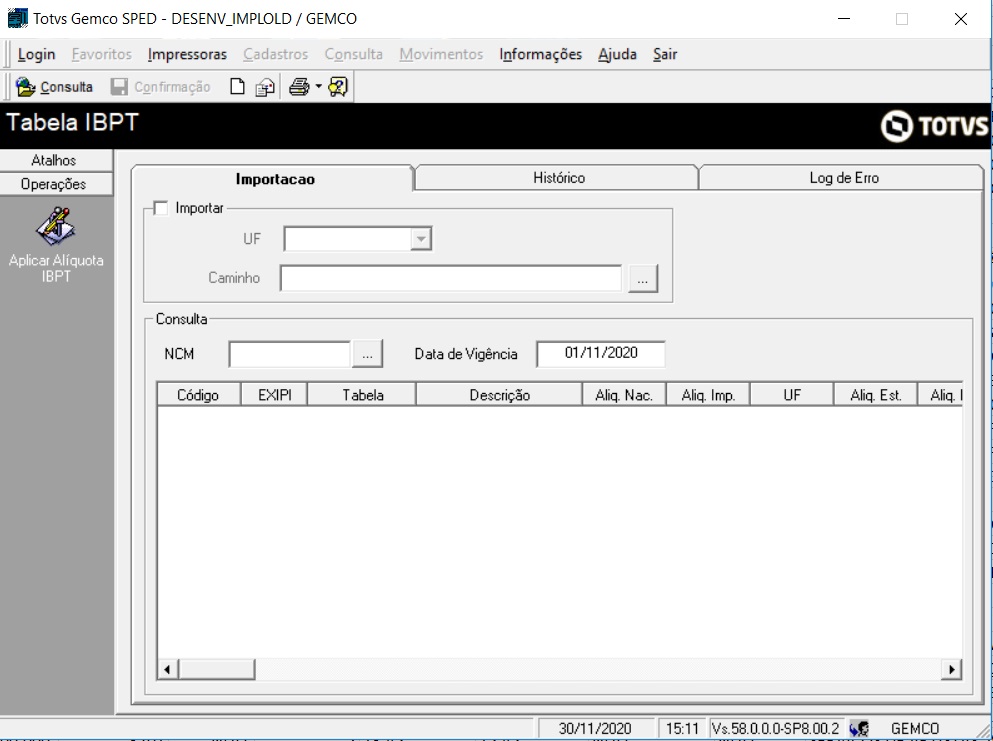
Task: Click the lookup button beside the NCM field
Action: click(367, 354)
